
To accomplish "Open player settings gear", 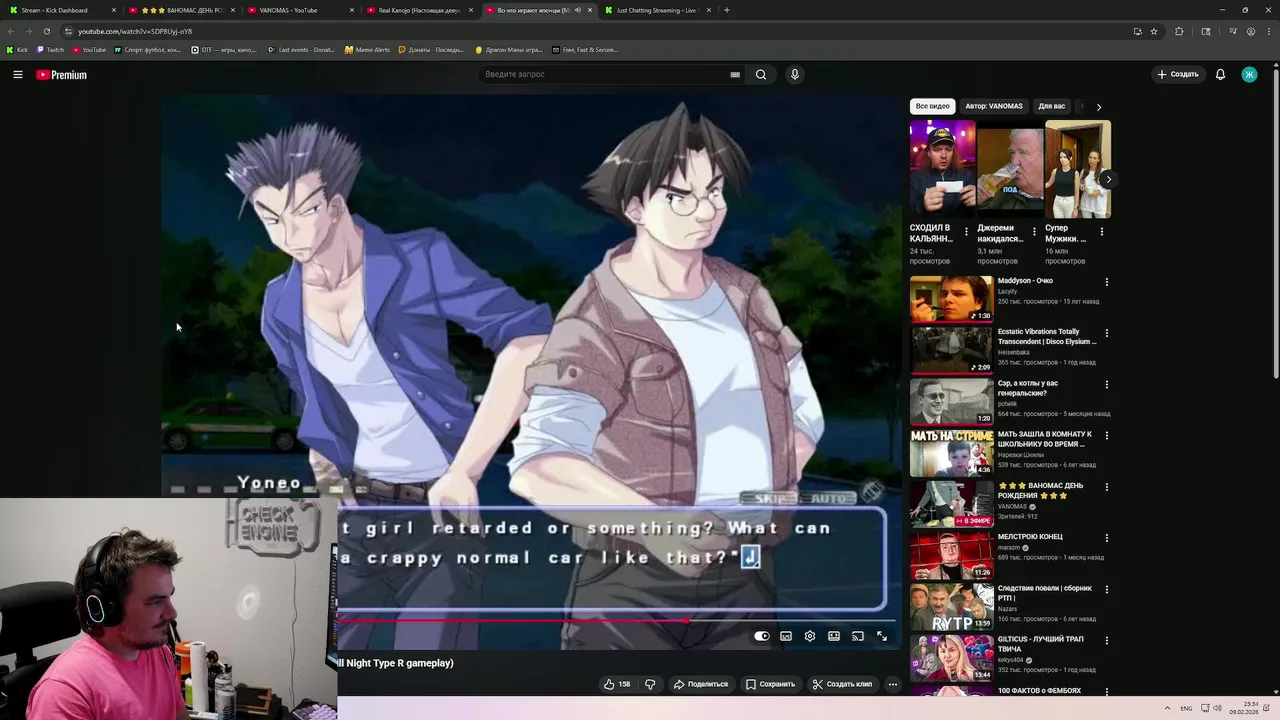I will [810, 636].
